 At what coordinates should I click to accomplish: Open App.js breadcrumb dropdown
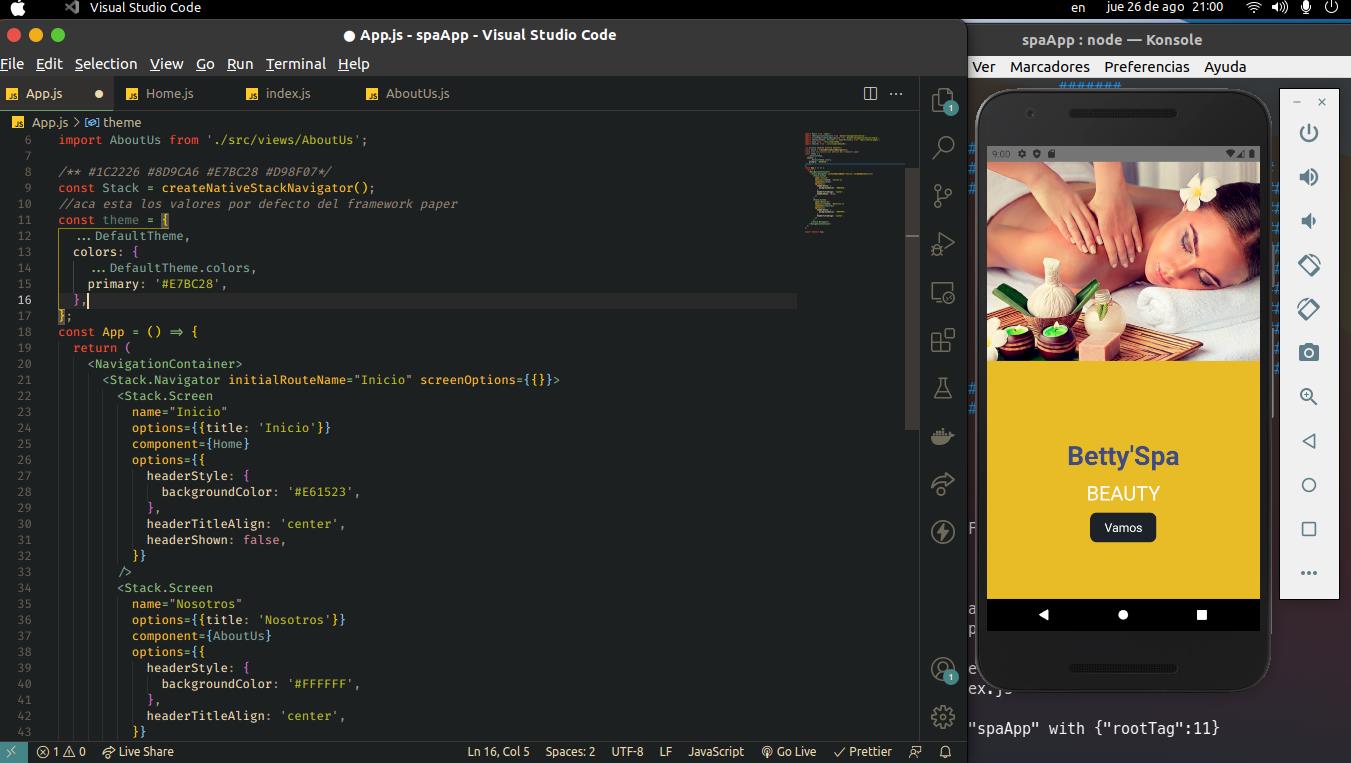[x=40, y=122]
